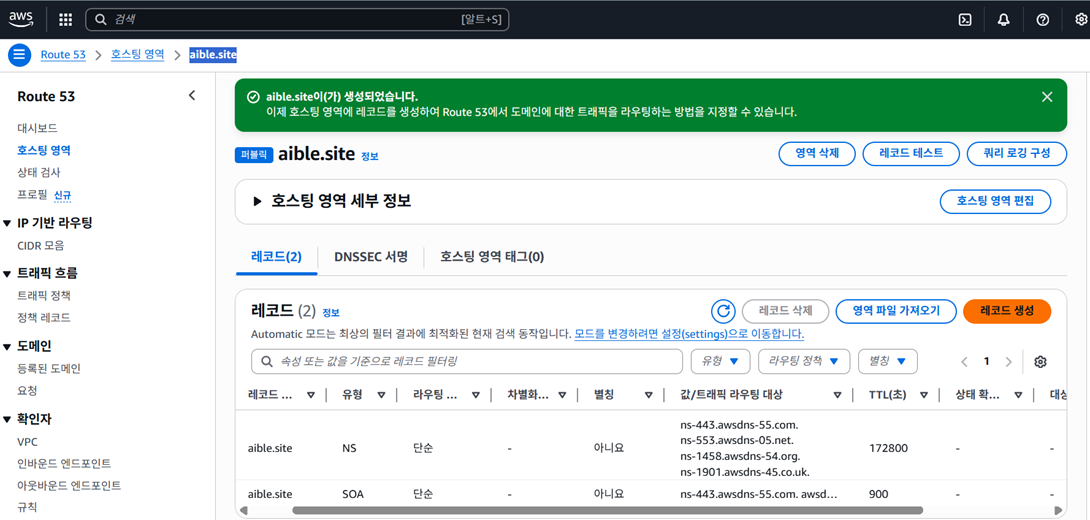Open 인바운드 엔드포인트 in the sidebar
This screenshot has height=520, width=1090.
tap(64, 463)
